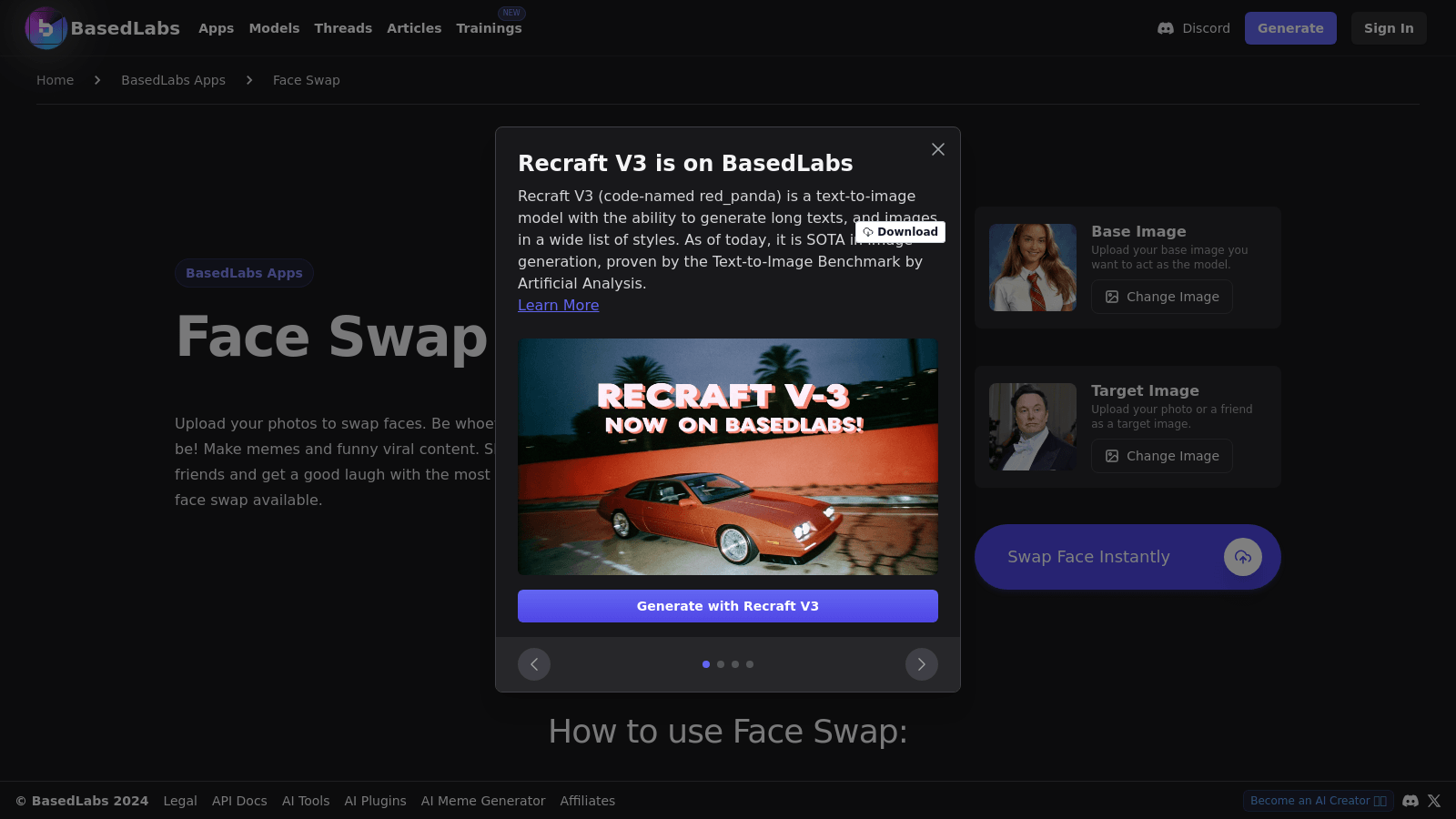This screenshot has width=1456, height=819.
Task: Open the Articles menu item
Action: 414,28
